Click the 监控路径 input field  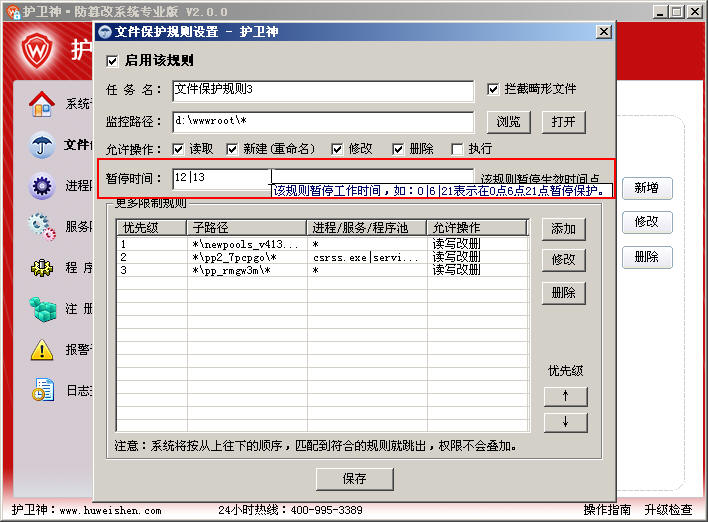[x=323, y=122]
